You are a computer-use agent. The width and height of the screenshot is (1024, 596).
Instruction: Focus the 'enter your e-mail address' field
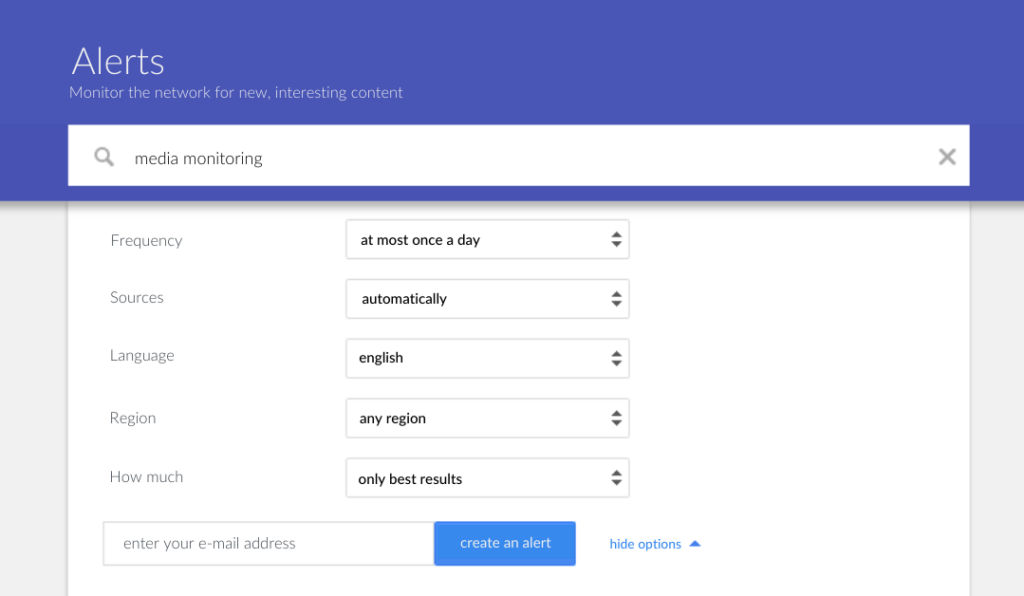[268, 543]
